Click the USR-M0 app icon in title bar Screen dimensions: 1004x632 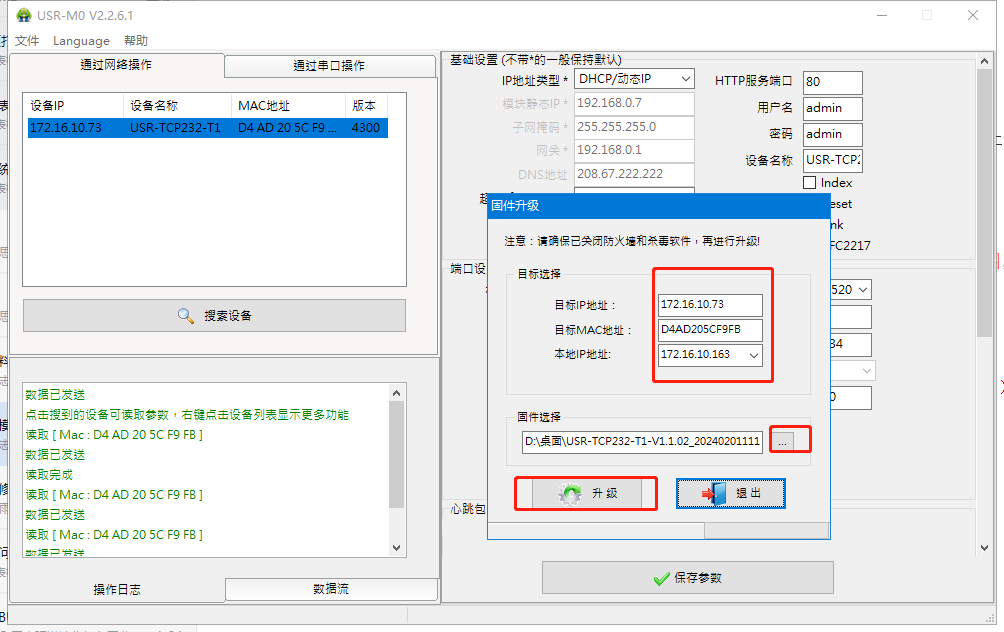[x=23, y=15]
